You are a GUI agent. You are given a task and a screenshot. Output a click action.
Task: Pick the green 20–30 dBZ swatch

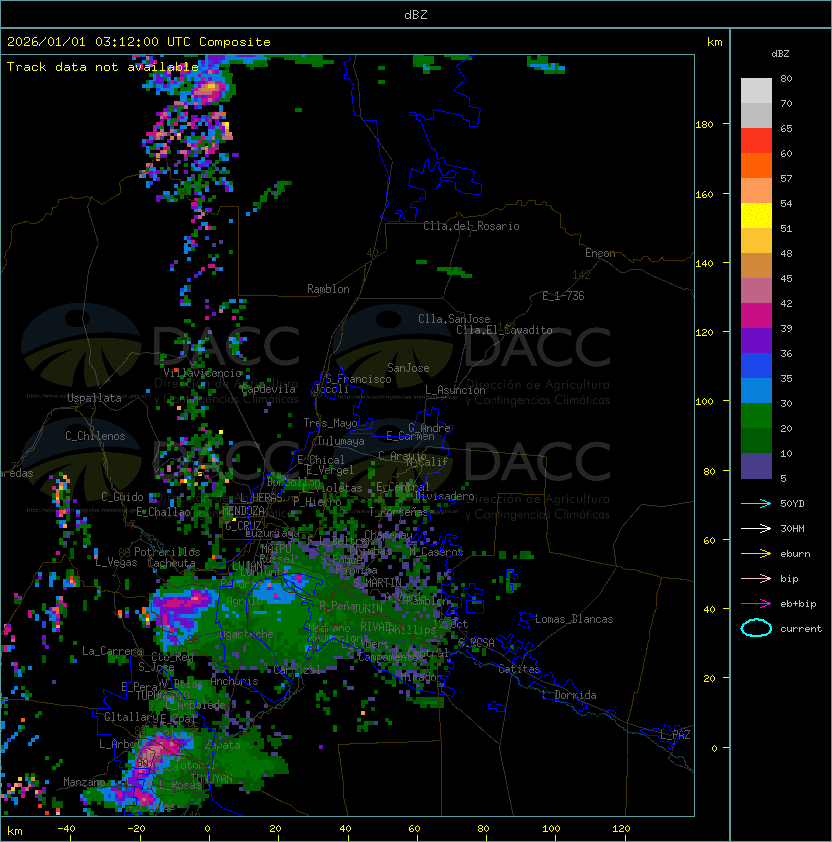(756, 416)
